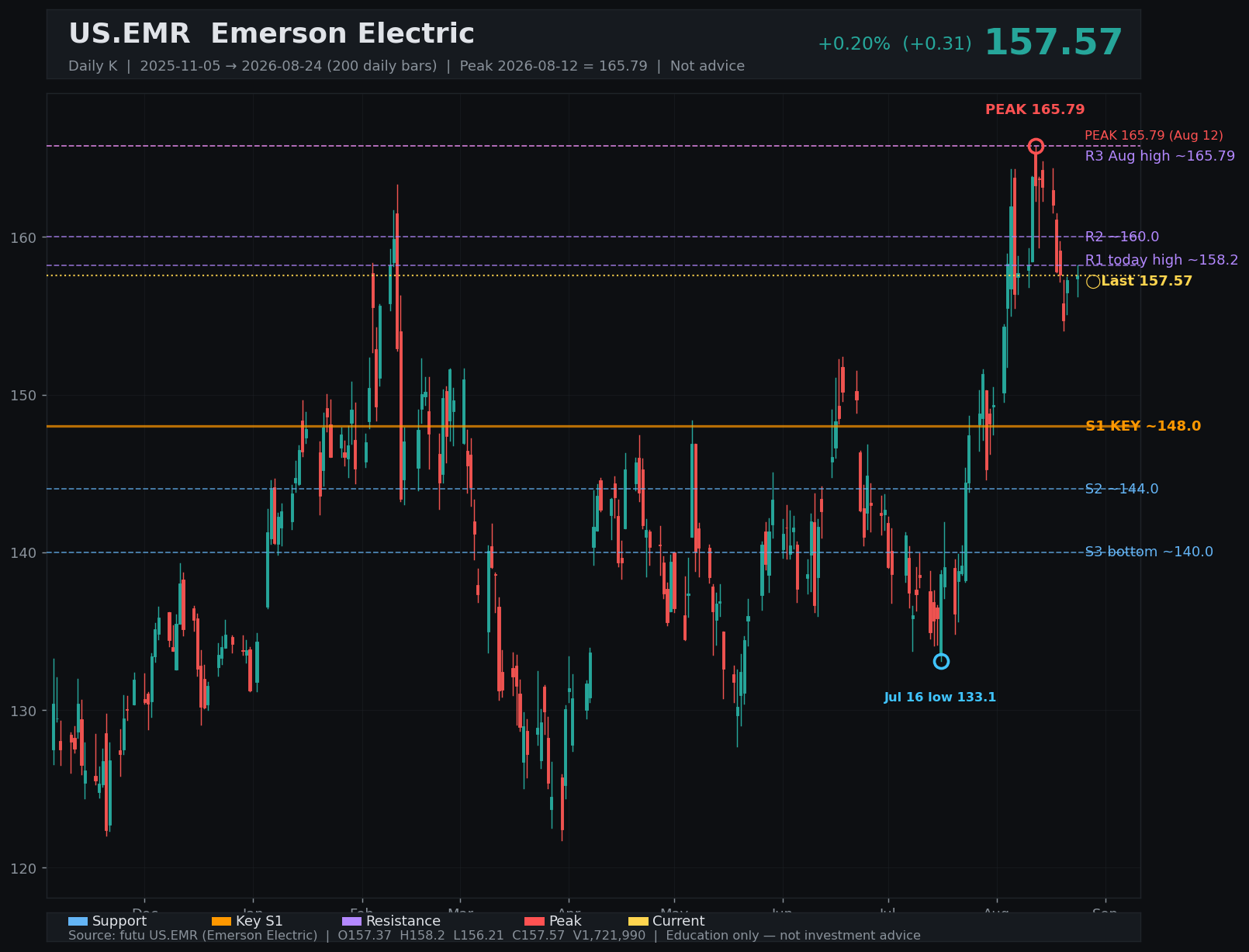1249x952 pixels.
Task: Click the Resistance purple legend swatch
Action: coord(351,921)
